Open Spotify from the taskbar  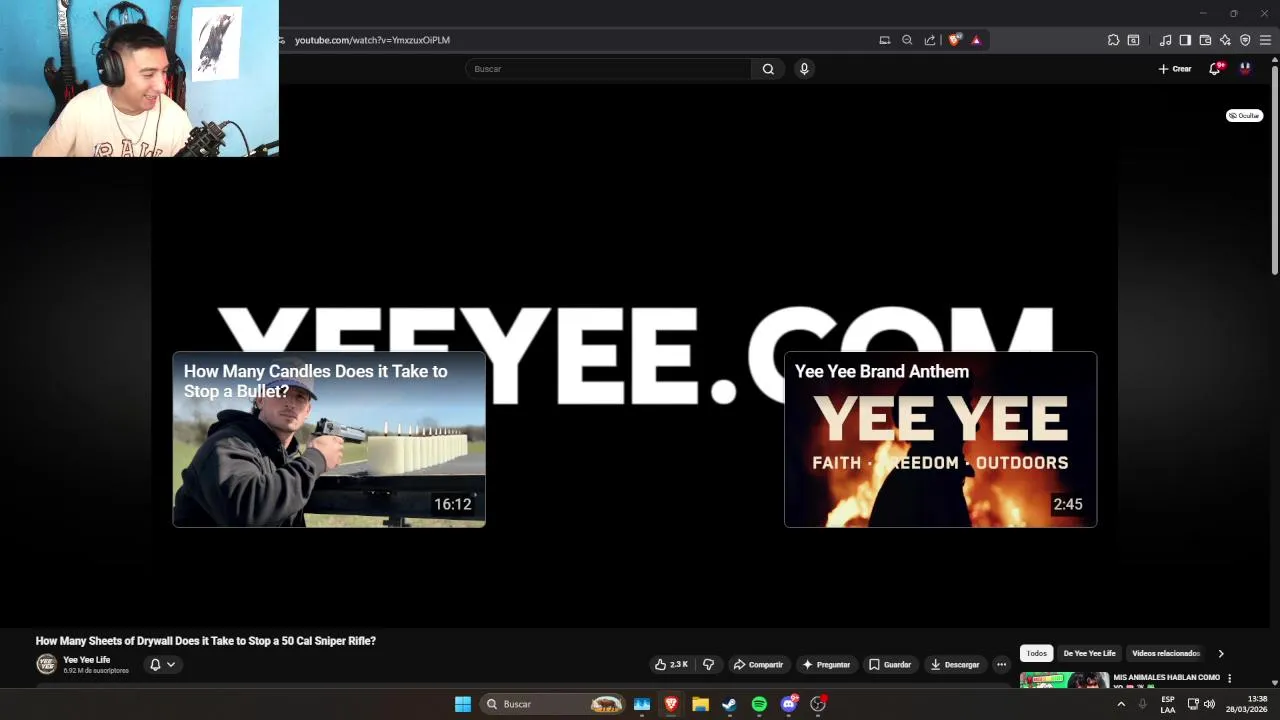click(x=759, y=704)
